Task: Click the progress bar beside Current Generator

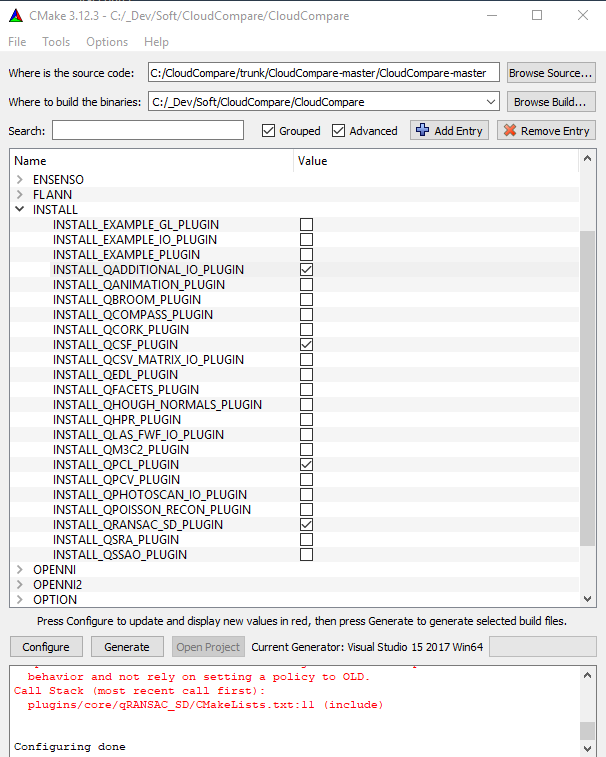Action: point(543,647)
